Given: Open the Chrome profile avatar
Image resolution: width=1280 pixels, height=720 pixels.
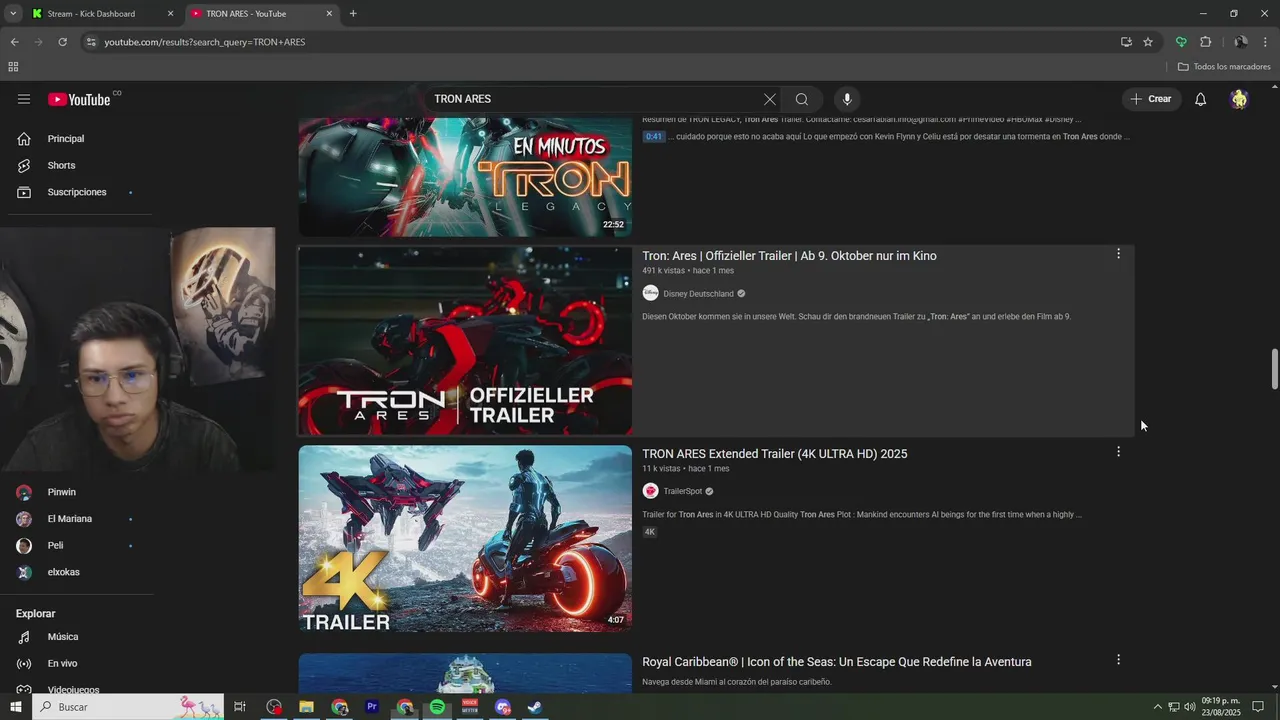Looking at the screenshot, I should pyautogui.click(x=1241, y=42).
